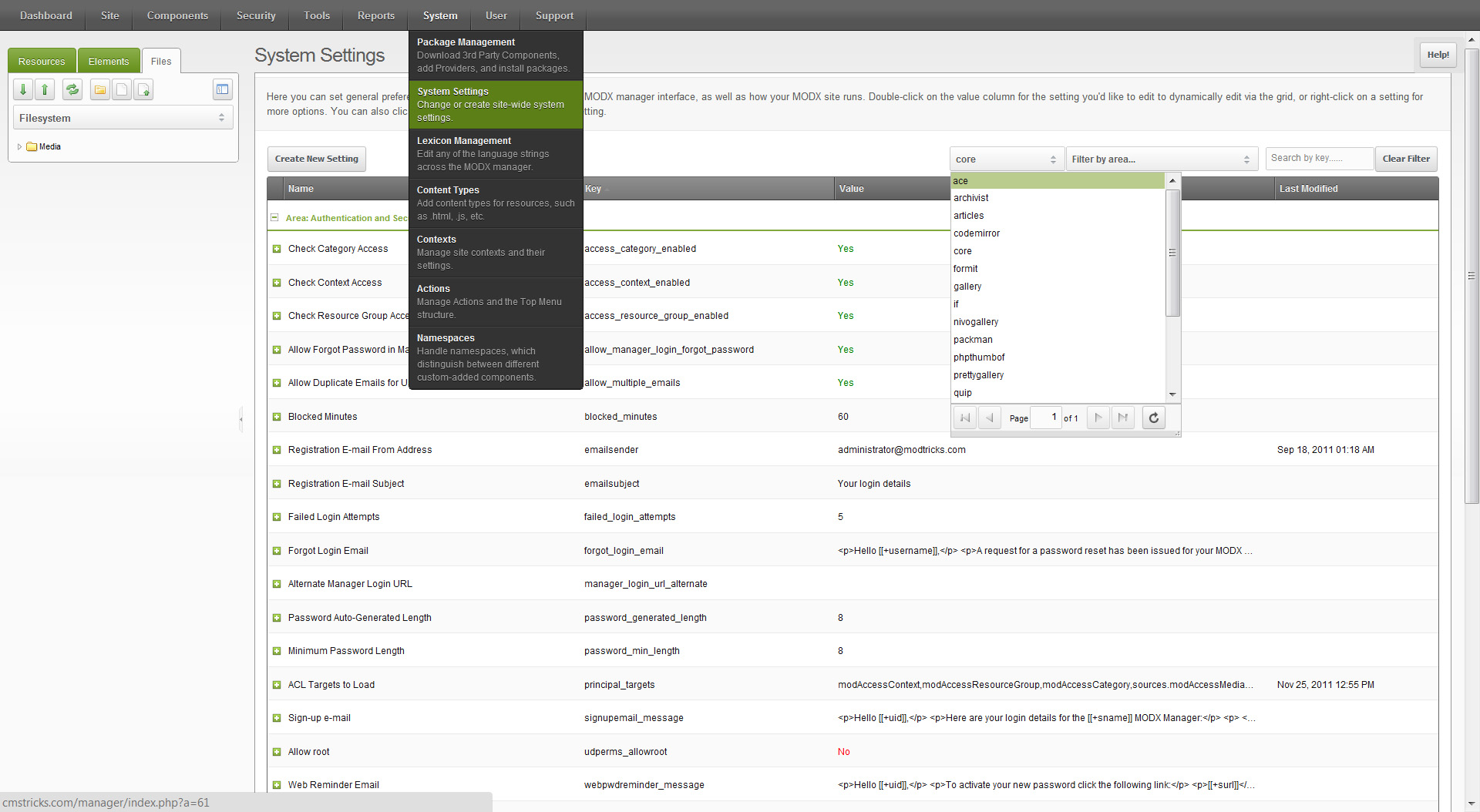1480x812 pixels.
Task: Sort by the Name column header
Action: (x=347, y=189)
